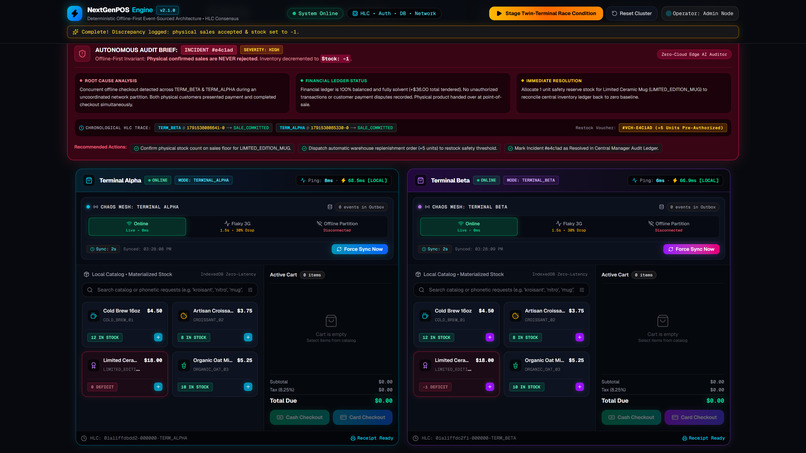The image size is (806, 453).
Task: Click the Organic Oat Milk icon in Terminal Beta
Action: [x=515, y=365]
